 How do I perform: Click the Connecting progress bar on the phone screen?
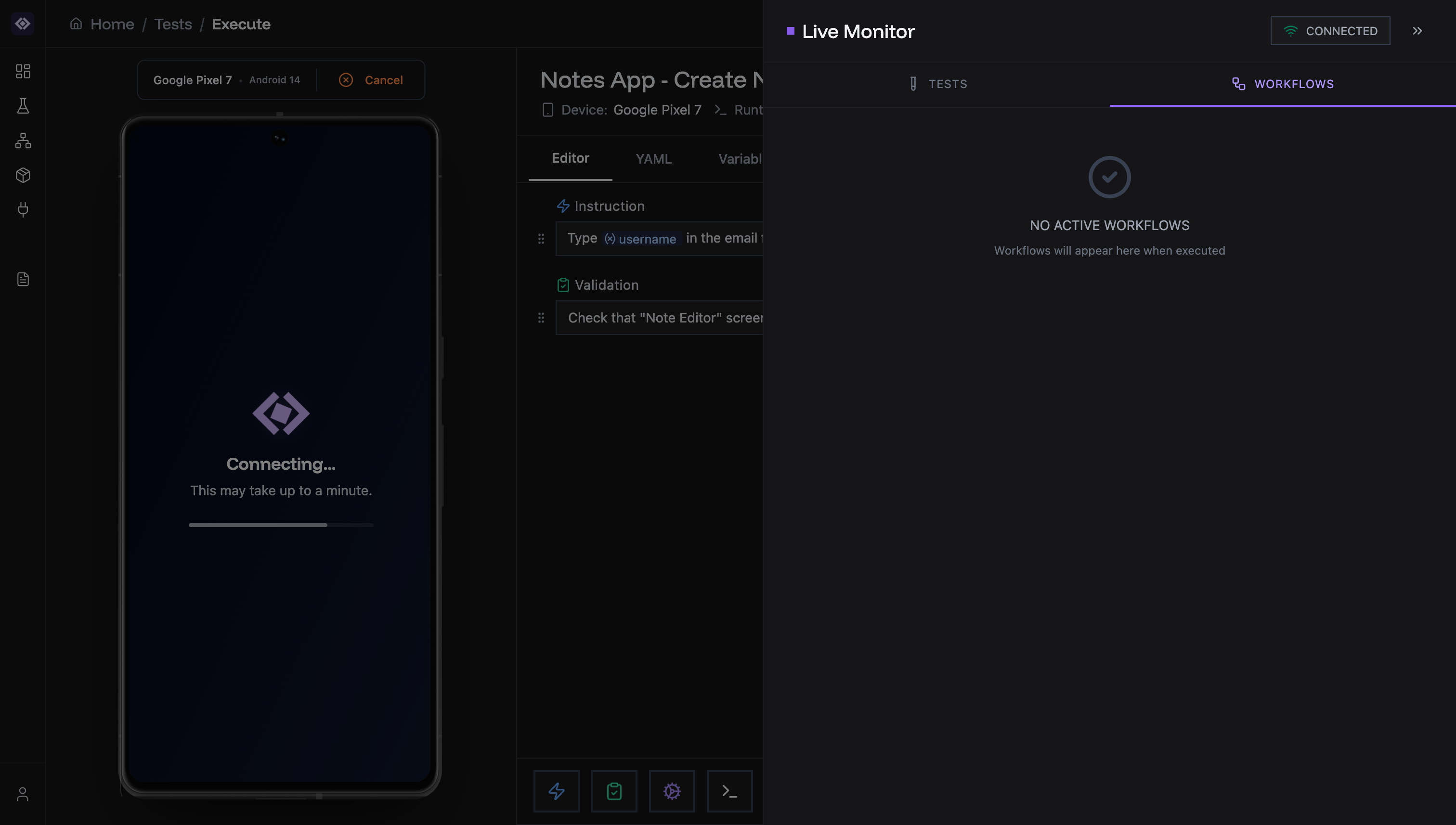[x=281, y=525]
